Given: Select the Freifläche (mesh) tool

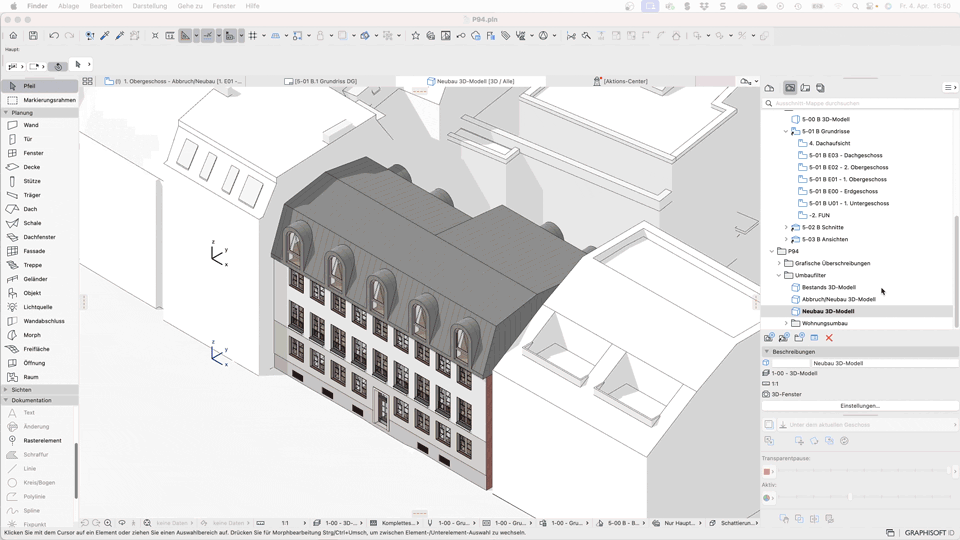Looking at the screenshot, I should [x=39, y=349].
